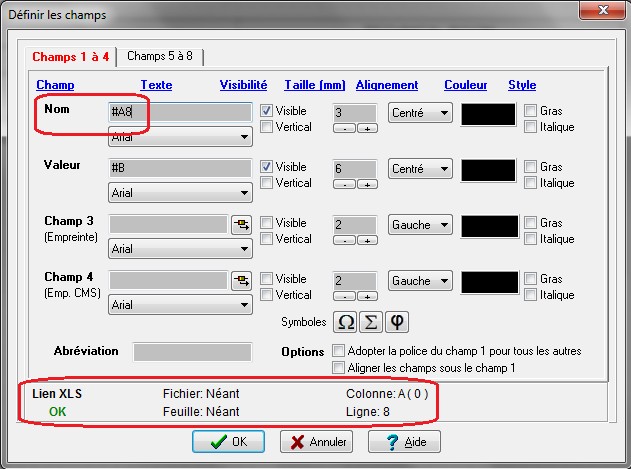
Task: Click the Champ 4 CMS footprint picker icon
Action: coord(241,281)
